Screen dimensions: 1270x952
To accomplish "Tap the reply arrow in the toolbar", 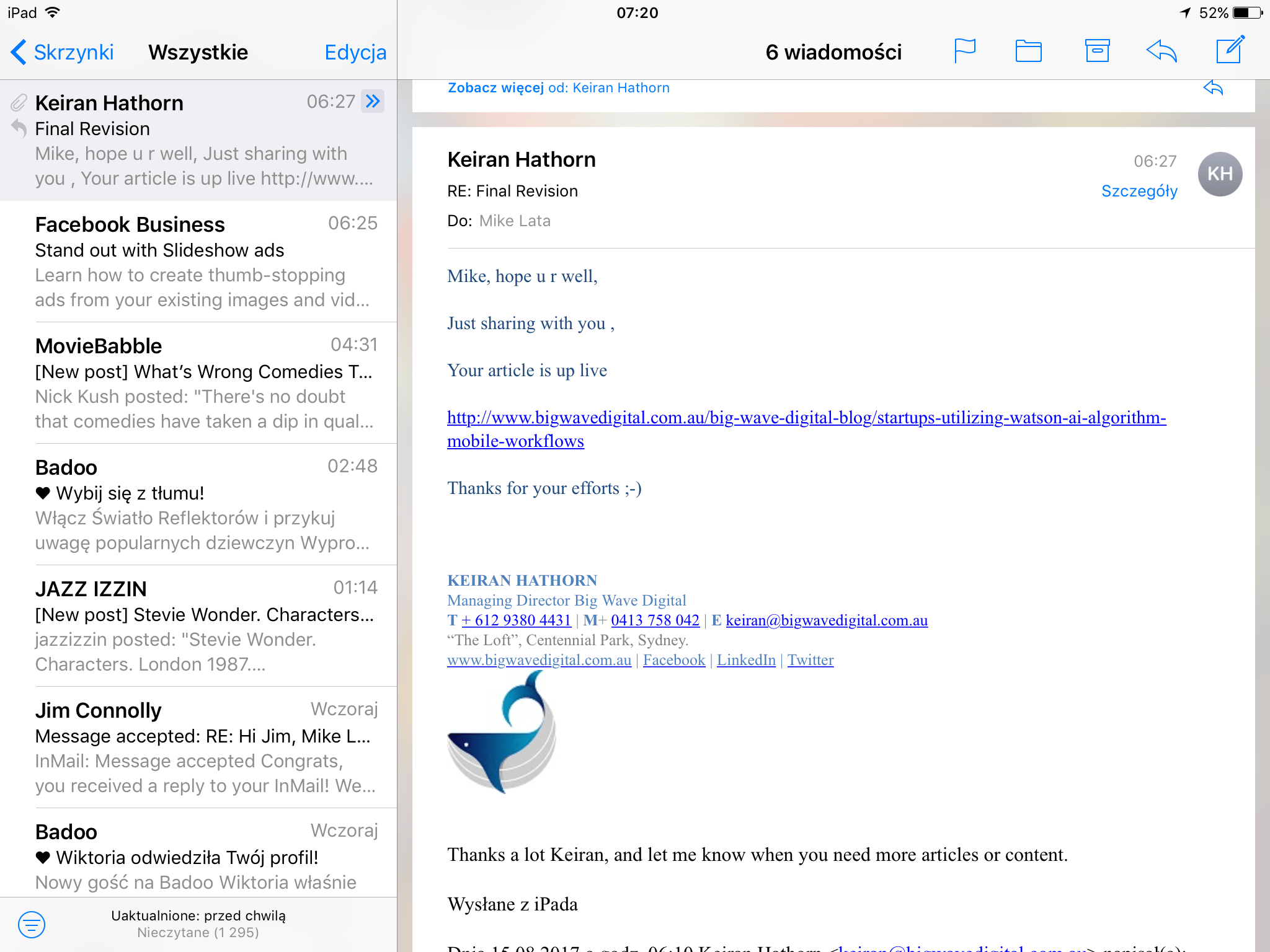I will [1161, 51].
